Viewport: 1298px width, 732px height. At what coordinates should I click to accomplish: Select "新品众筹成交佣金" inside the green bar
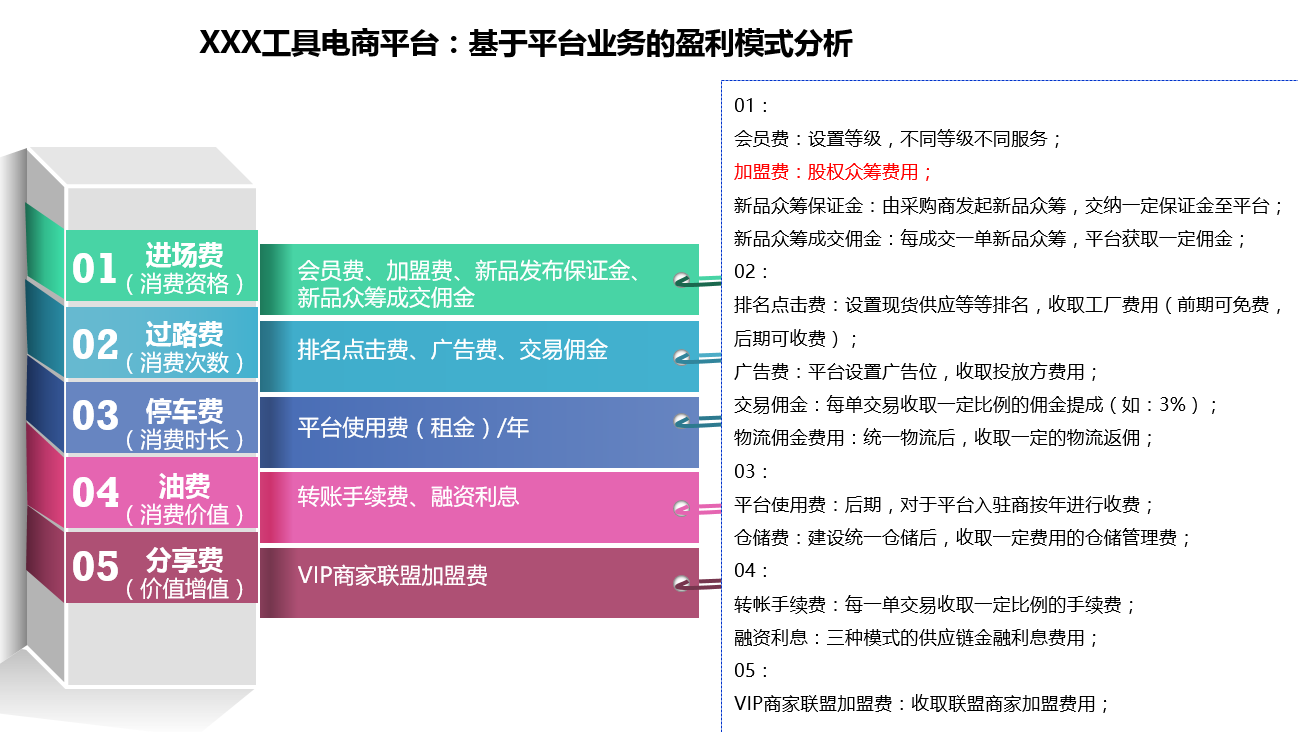386,297
